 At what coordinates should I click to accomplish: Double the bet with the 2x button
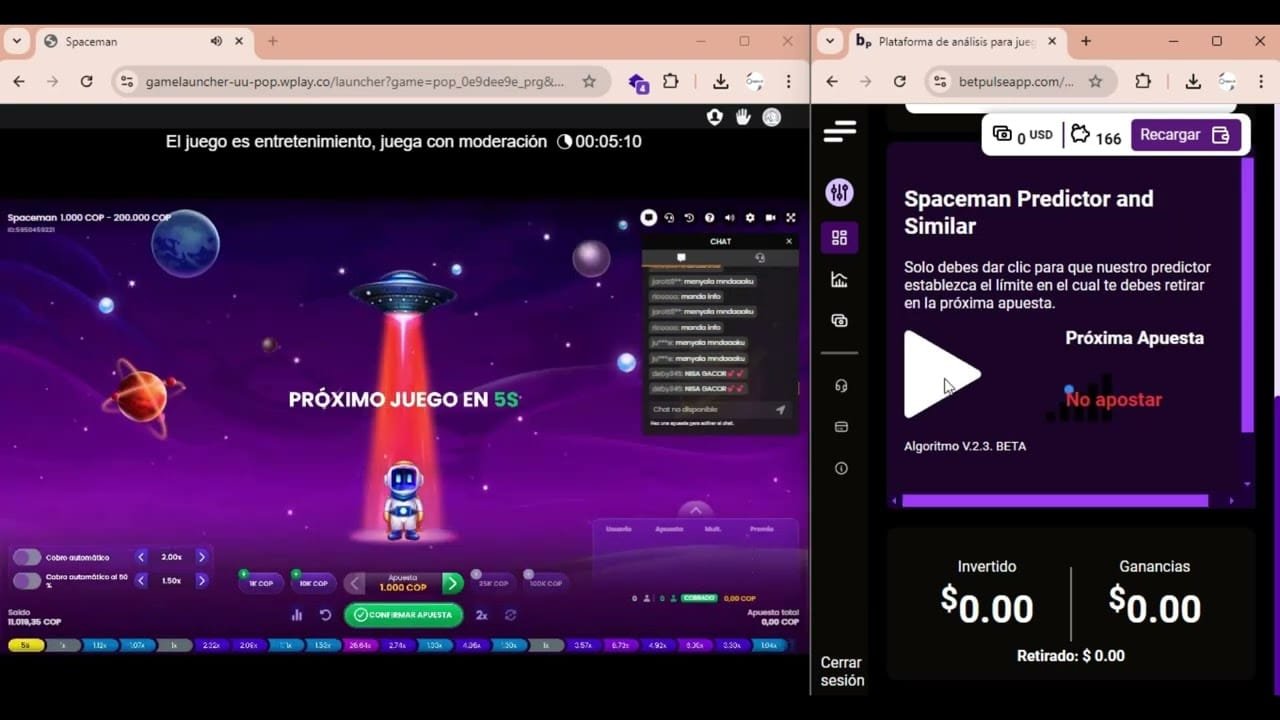[481, 615]
